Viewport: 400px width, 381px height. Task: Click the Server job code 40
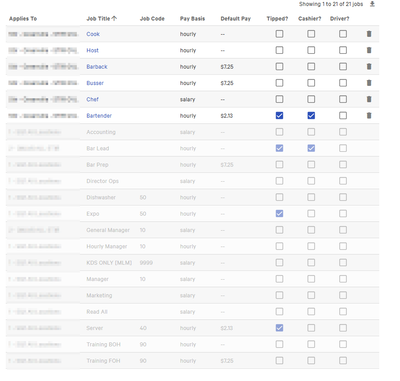point(143,328)
